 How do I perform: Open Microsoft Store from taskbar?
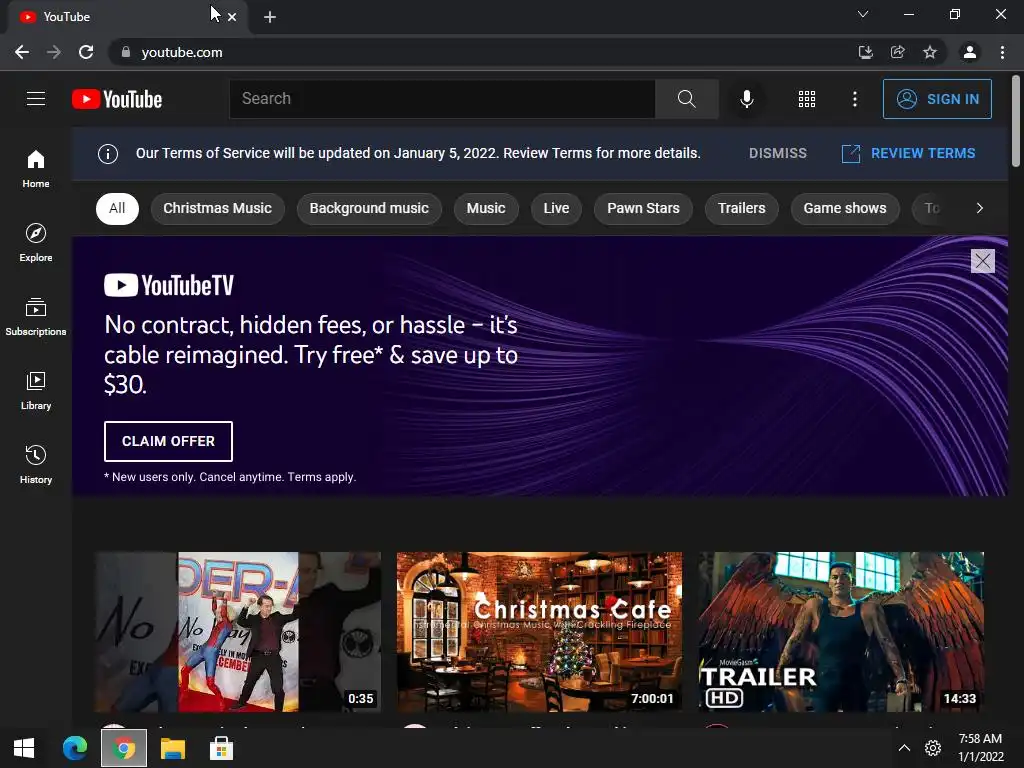pyautogui.click(x=221, y=748)
